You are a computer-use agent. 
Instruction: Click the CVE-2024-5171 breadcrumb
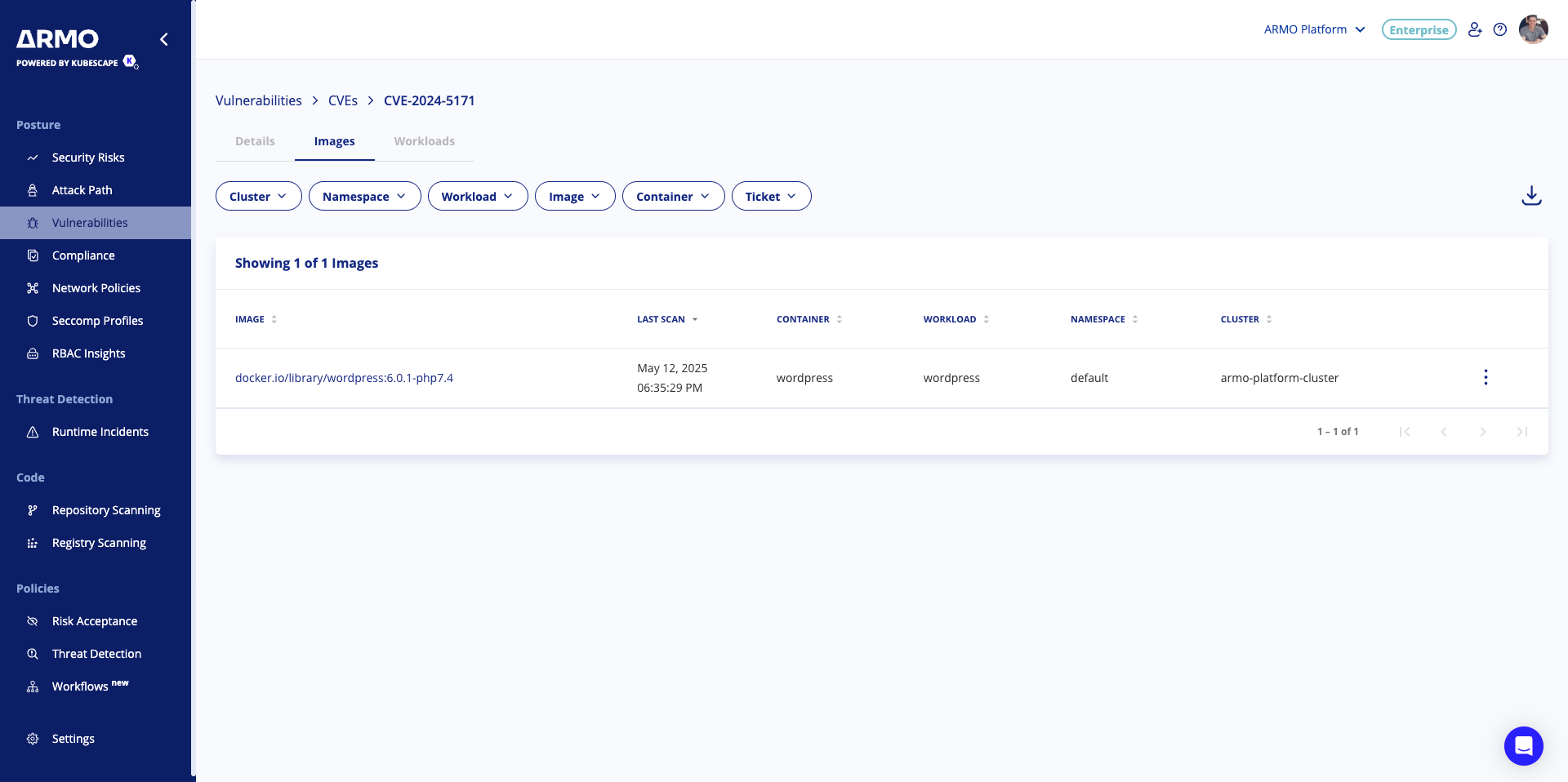(x=430, y=100)
